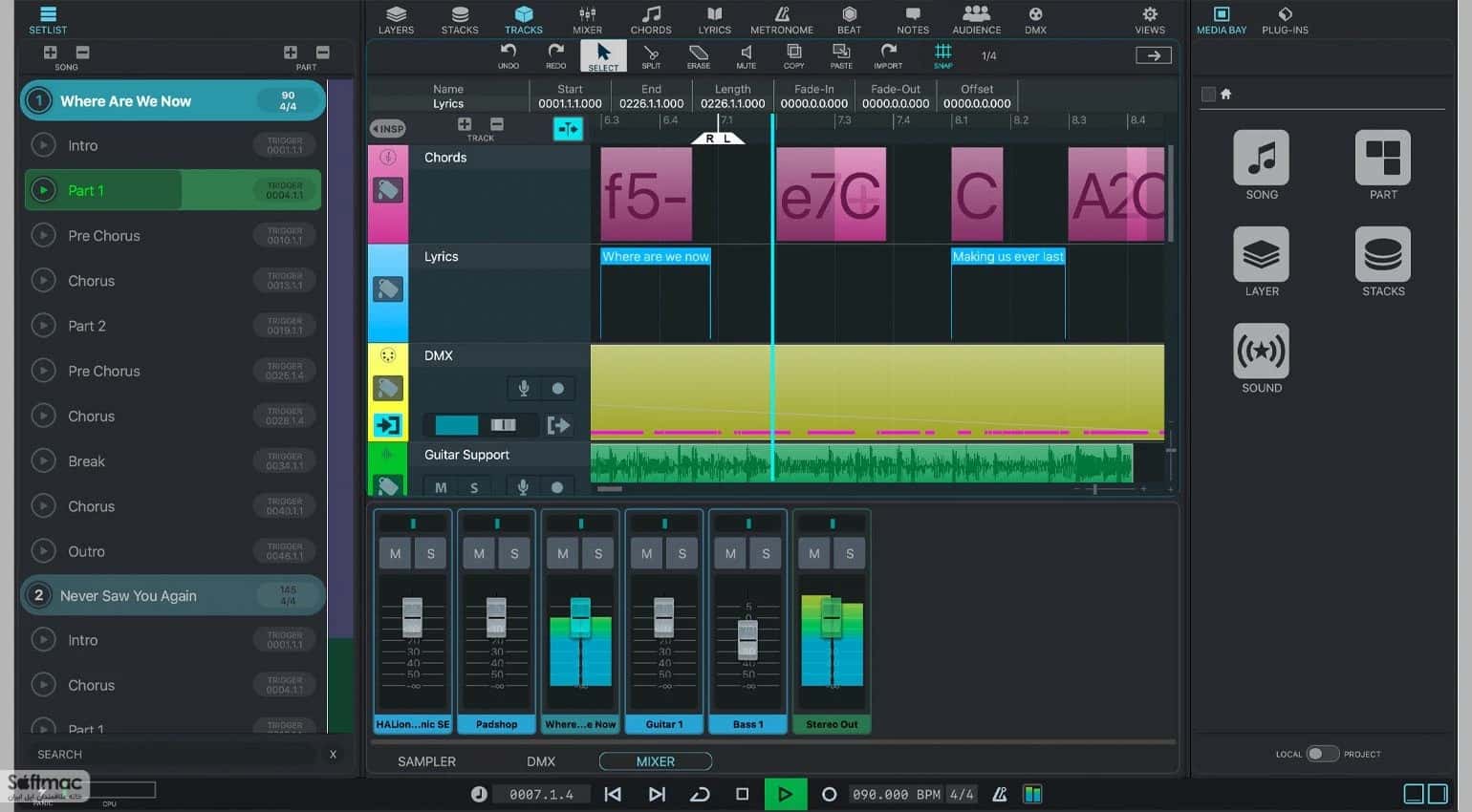Mute the Padshop mixer channel
Image resolution: width=1472 pixels, height=812 pixels.
click(479, 553)
